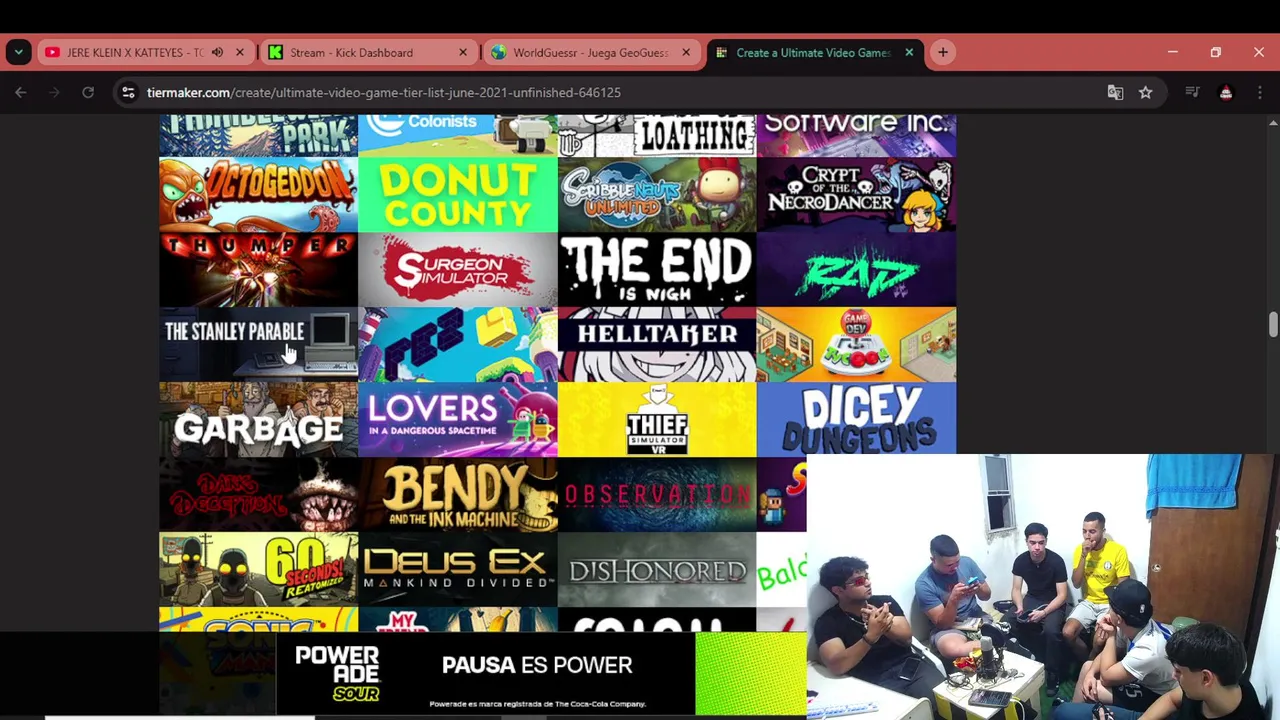Select the Loathing game image
This screenshot has width=1280, height=720.
pyautogui.click(x=657, y=135)
